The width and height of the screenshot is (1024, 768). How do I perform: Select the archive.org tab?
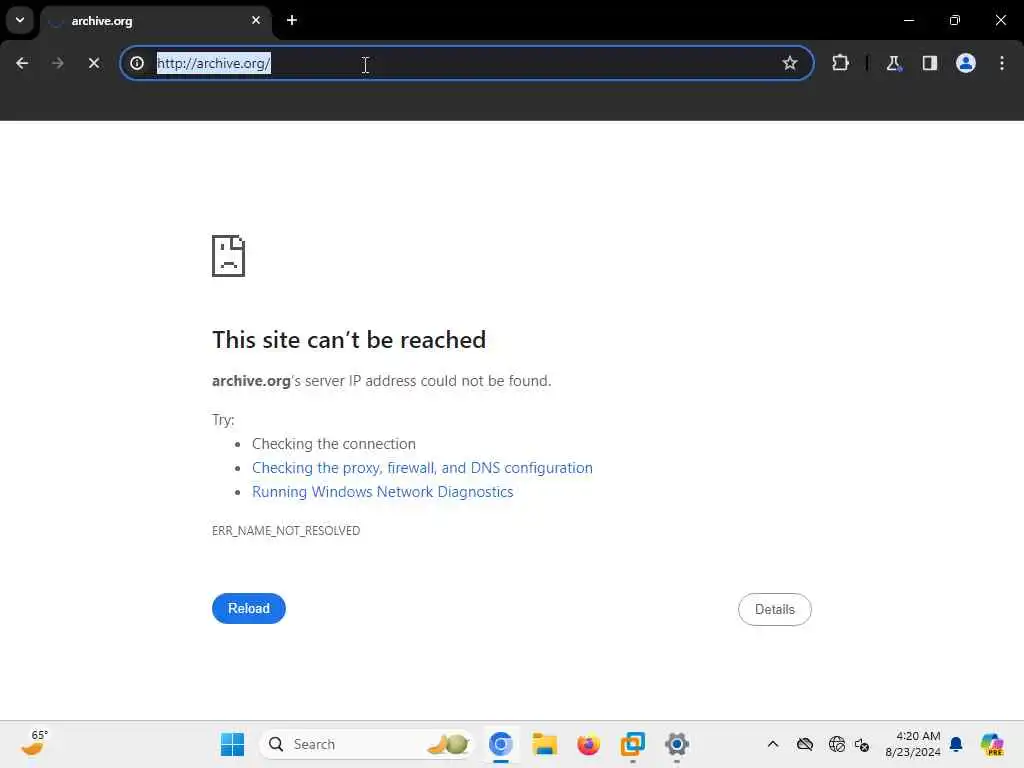point(155,21)
